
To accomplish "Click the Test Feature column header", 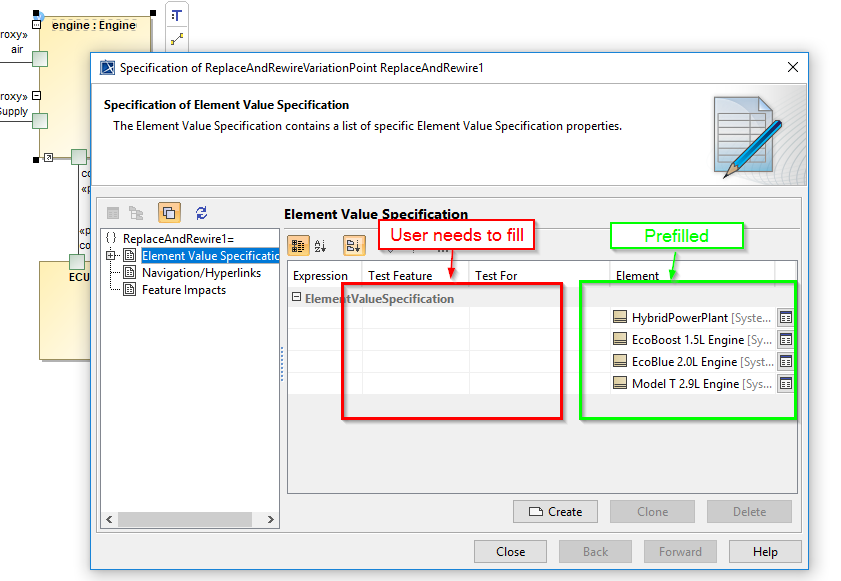I will click(x=416, y=276).
